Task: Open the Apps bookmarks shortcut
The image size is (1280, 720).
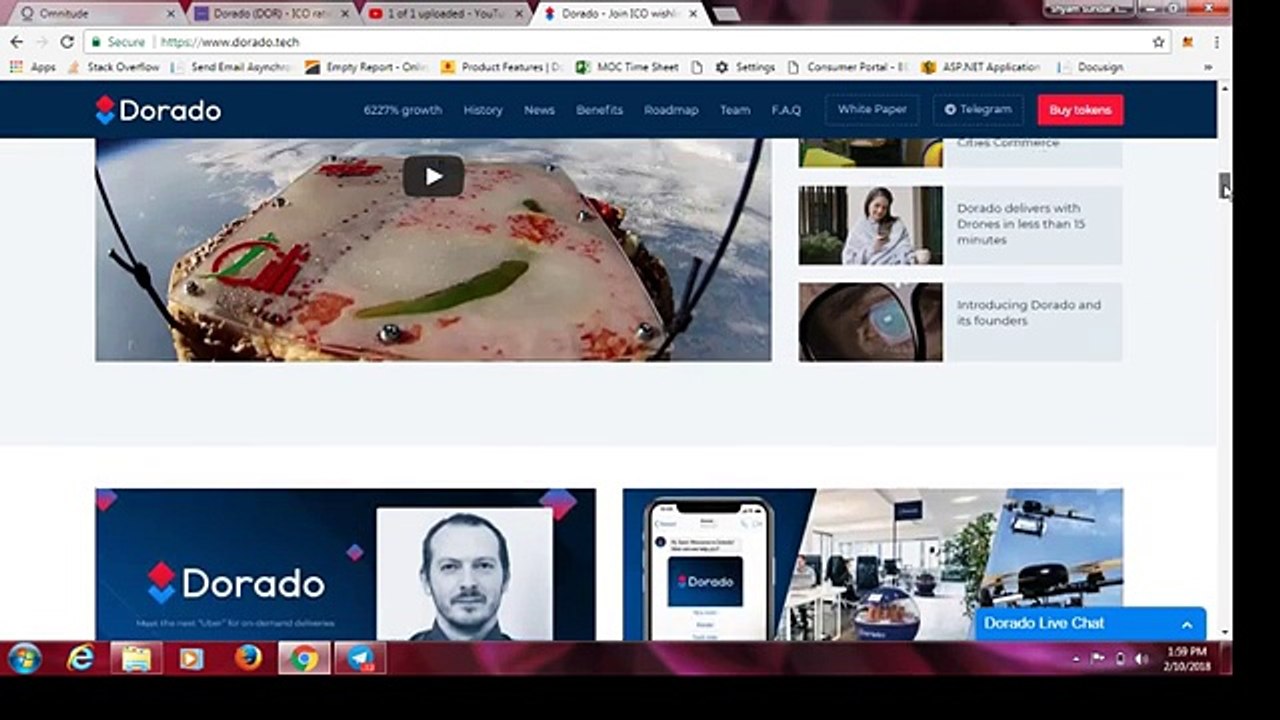Action: click(x=32, y=67)
